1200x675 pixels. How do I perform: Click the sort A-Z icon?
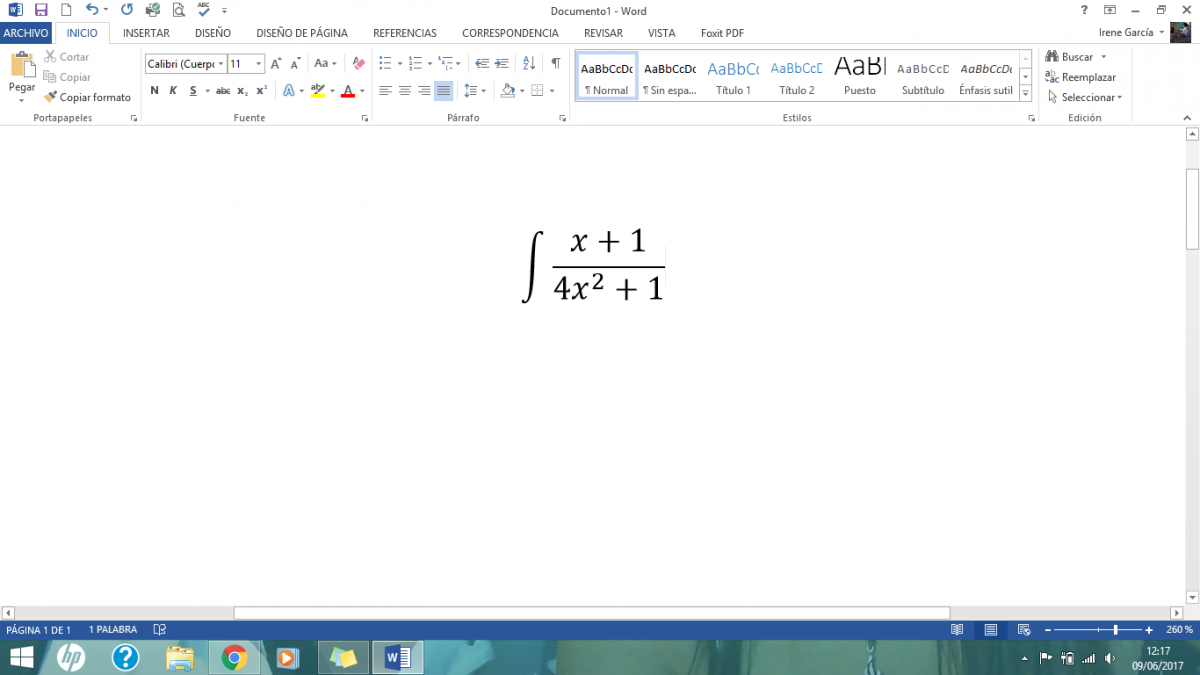click(527, 63)
